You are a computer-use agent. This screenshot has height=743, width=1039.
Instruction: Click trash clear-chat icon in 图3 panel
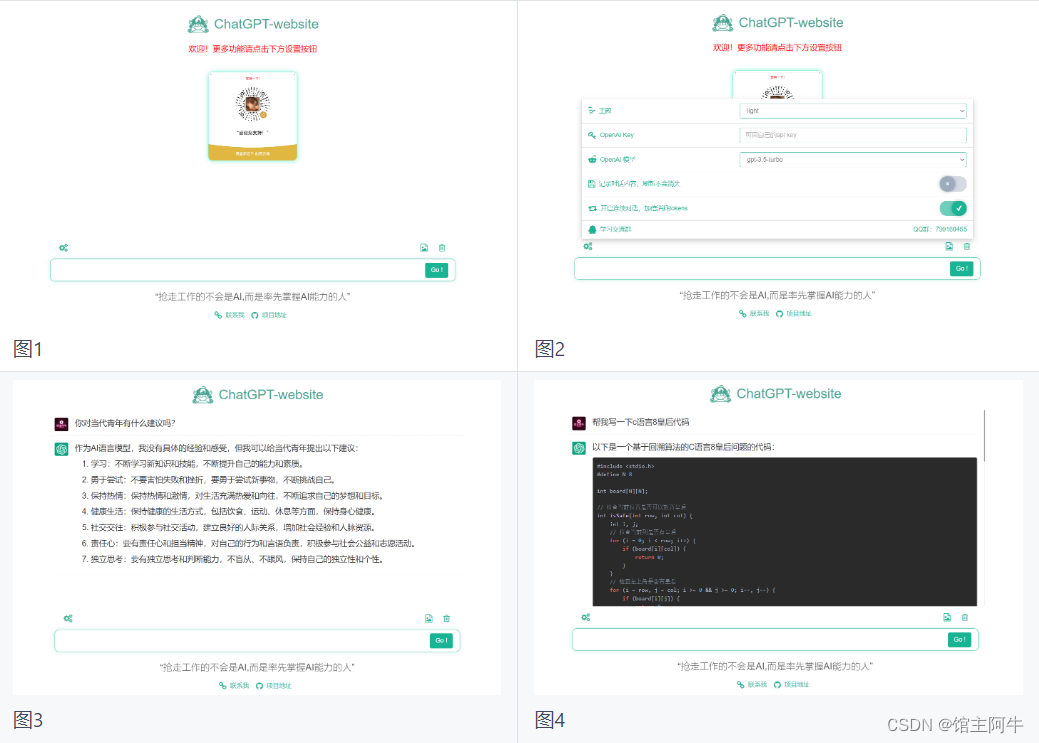tap(447, 618)
